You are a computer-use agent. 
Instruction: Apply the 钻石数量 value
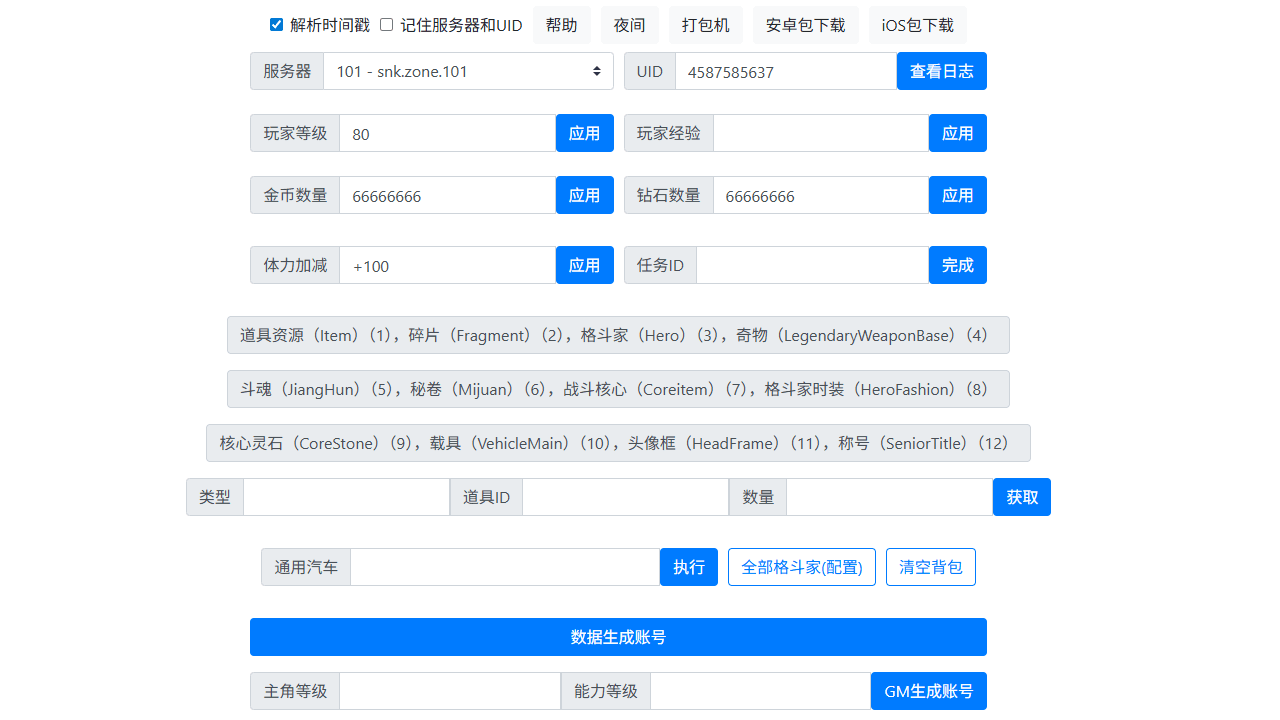(957, 195)
